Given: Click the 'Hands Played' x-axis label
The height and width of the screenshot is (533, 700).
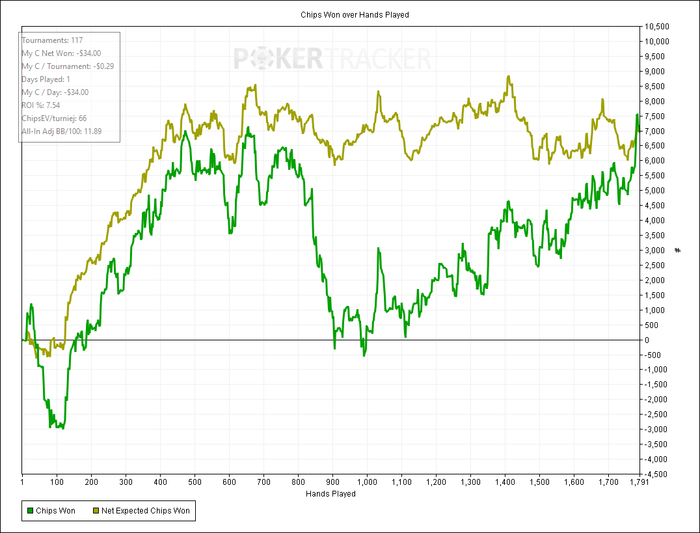Looking at the screenshot, I should [331, 494].
